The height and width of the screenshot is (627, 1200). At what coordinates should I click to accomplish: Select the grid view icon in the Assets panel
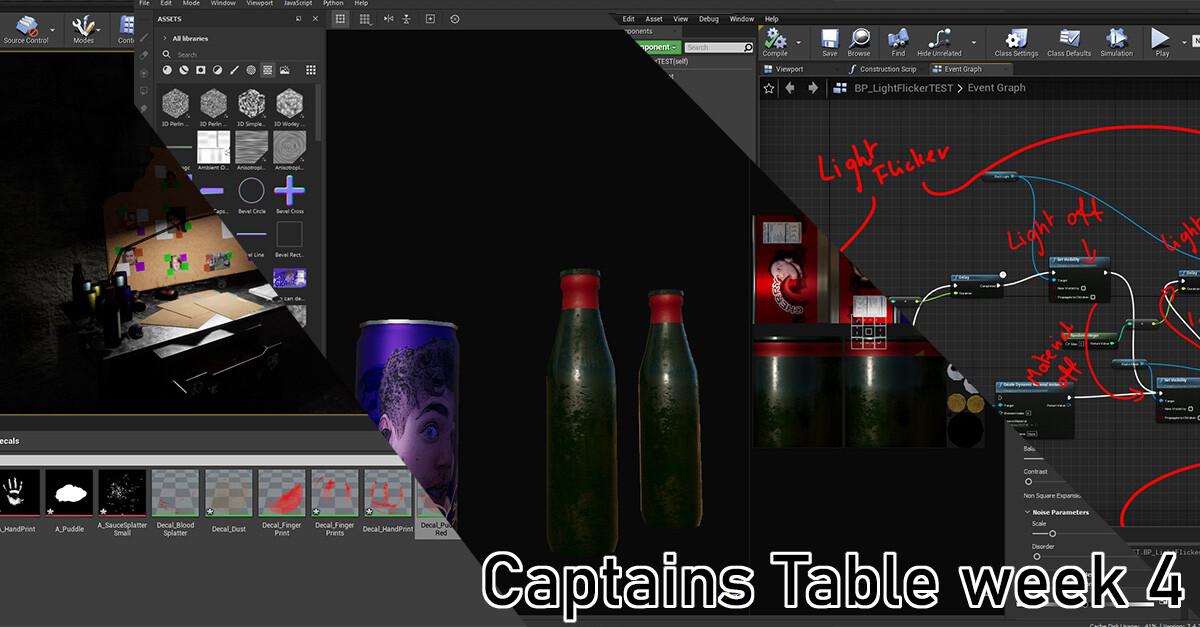[312, 69]
